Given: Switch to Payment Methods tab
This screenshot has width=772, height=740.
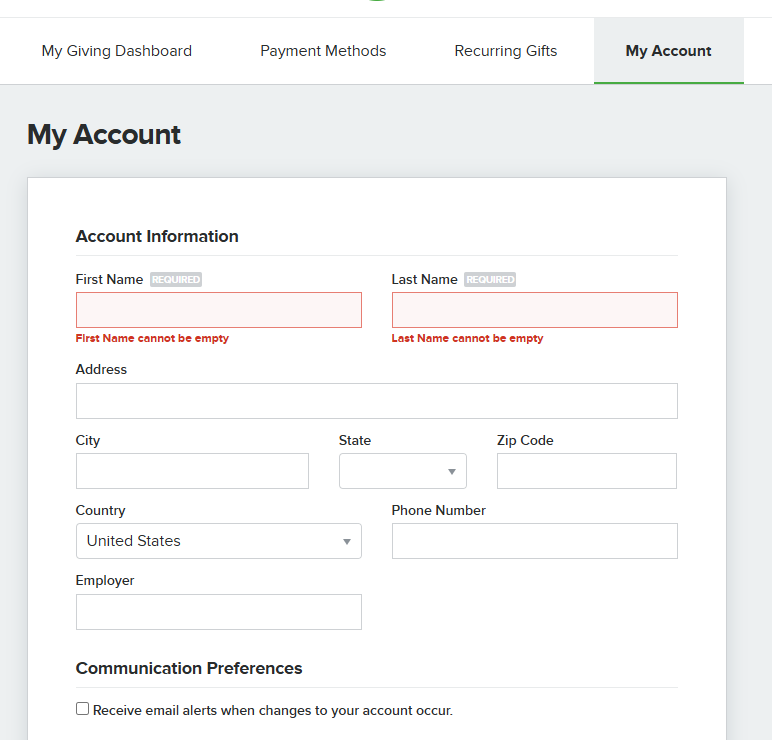Looking at the screenshot, I should (323, 51).
